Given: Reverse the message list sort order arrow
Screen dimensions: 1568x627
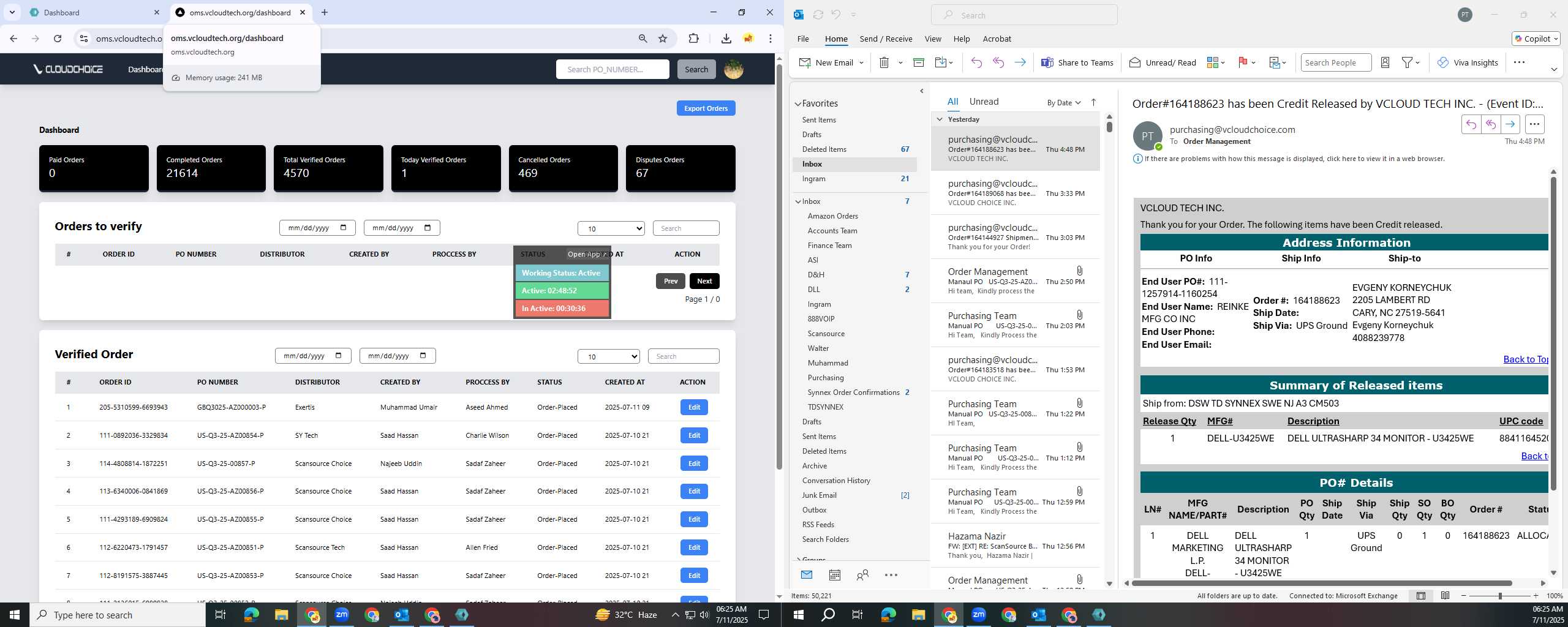Looking at the screenshot, I should coord(1093,102).
